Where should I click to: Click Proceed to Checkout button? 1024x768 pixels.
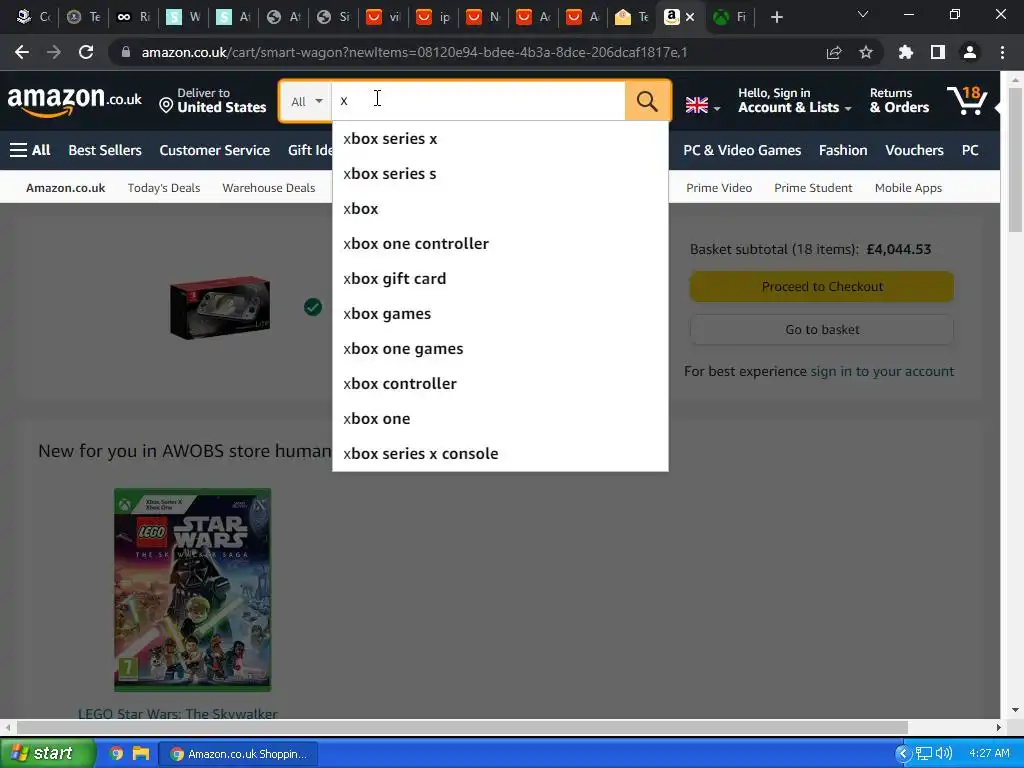pos(822,287)
